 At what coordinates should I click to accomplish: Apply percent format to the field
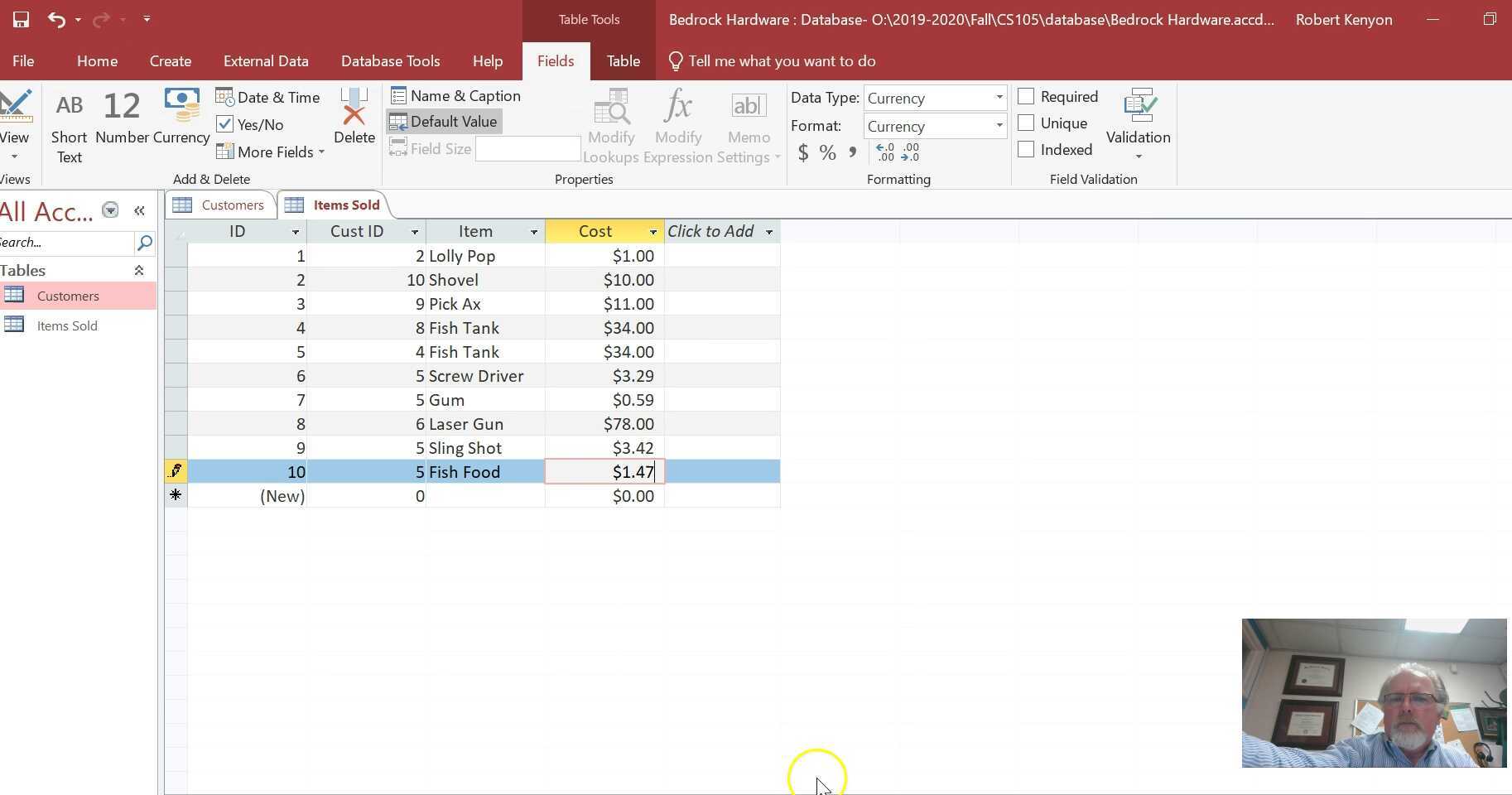tap(827, 153)
